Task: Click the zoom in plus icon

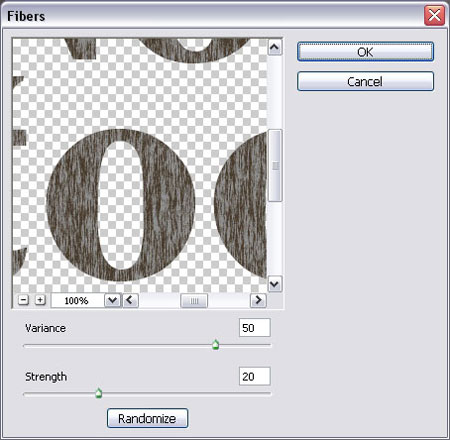Action: tap(40, 300)
